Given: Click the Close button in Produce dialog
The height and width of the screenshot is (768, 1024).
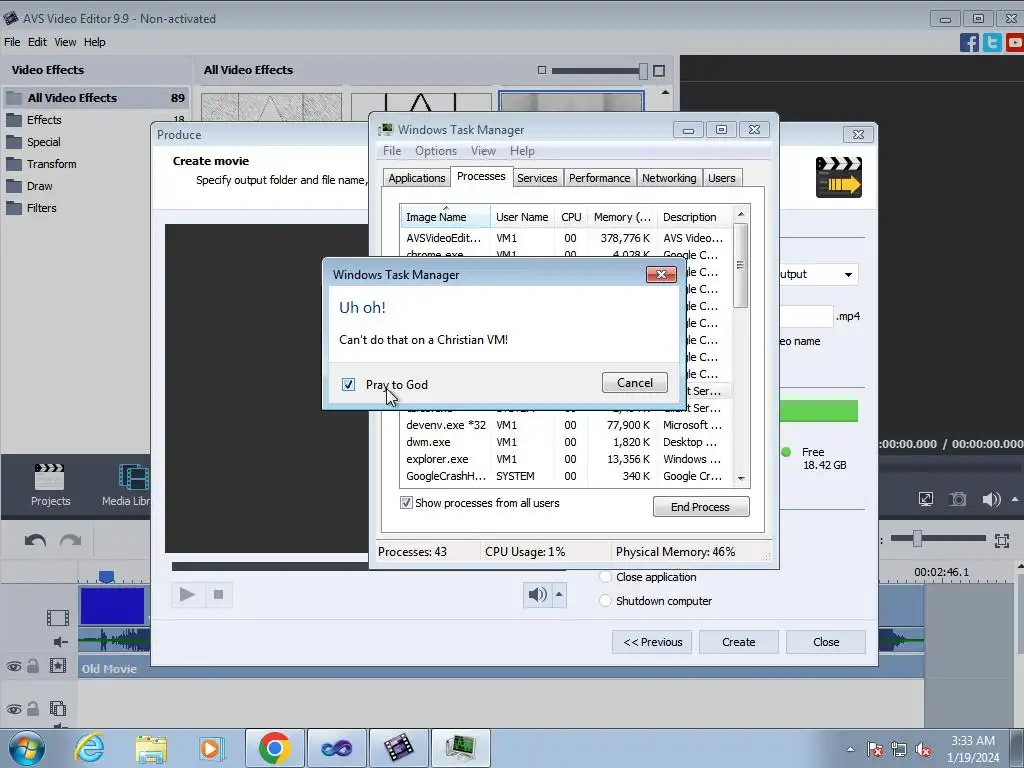Looking at the screenshot, I should click(x=826, y=642).
